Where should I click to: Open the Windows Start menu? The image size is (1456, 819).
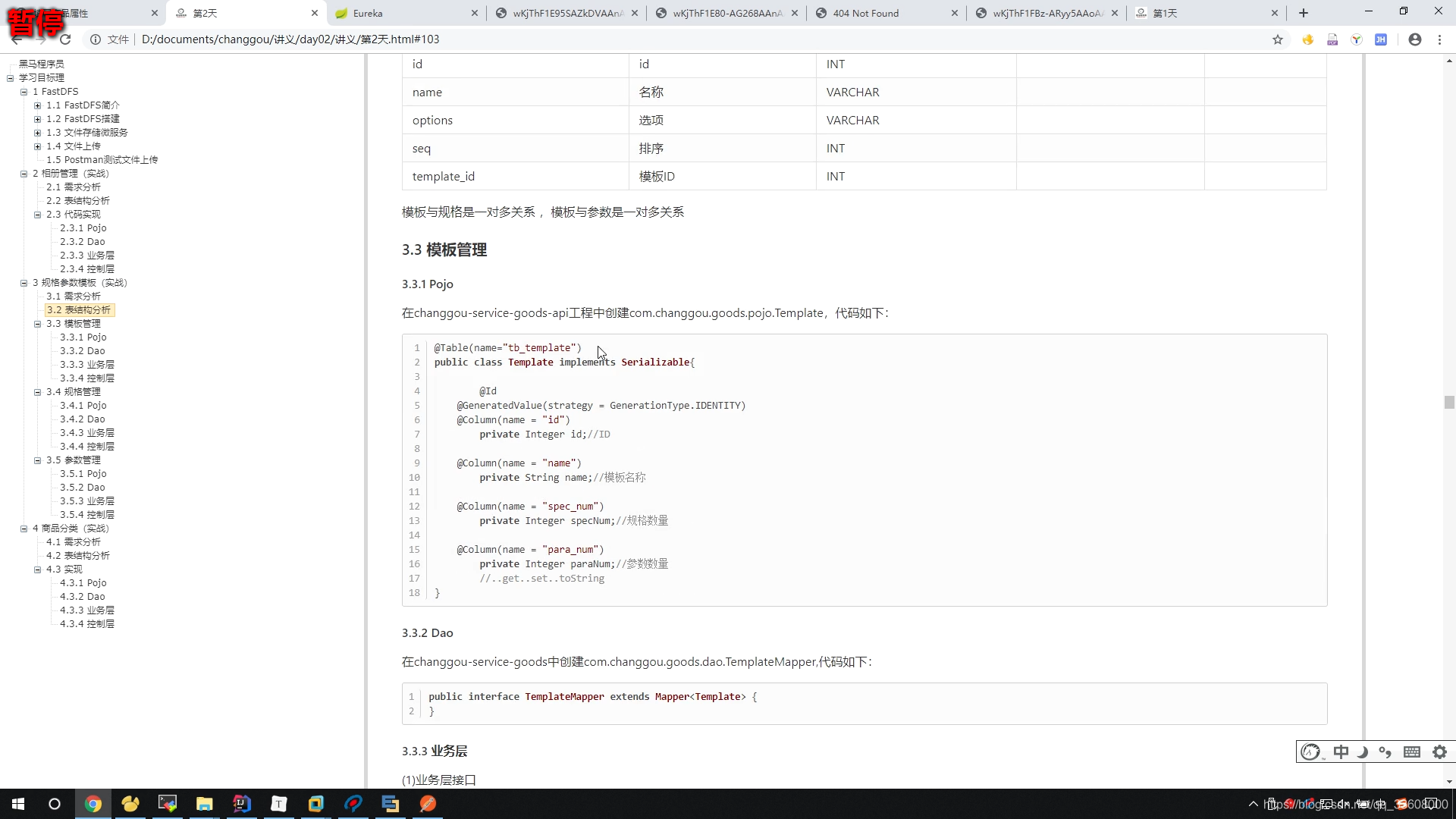18,804
